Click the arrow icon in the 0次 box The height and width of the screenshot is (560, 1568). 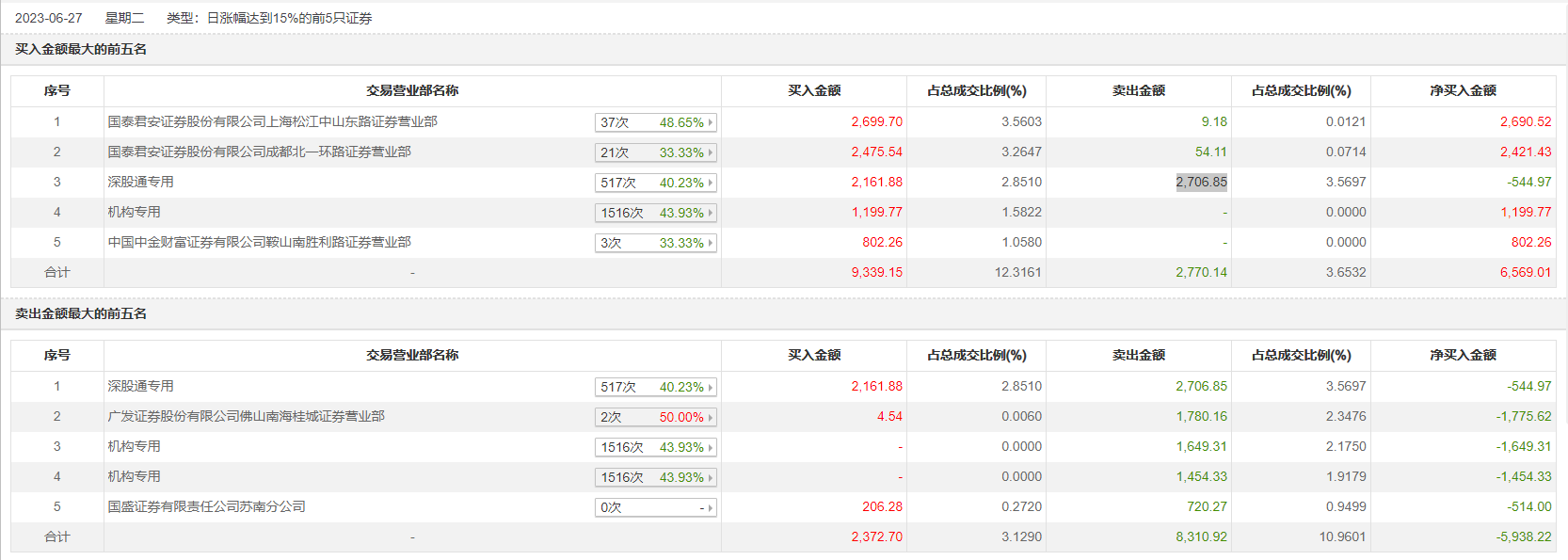click(711, 507)
